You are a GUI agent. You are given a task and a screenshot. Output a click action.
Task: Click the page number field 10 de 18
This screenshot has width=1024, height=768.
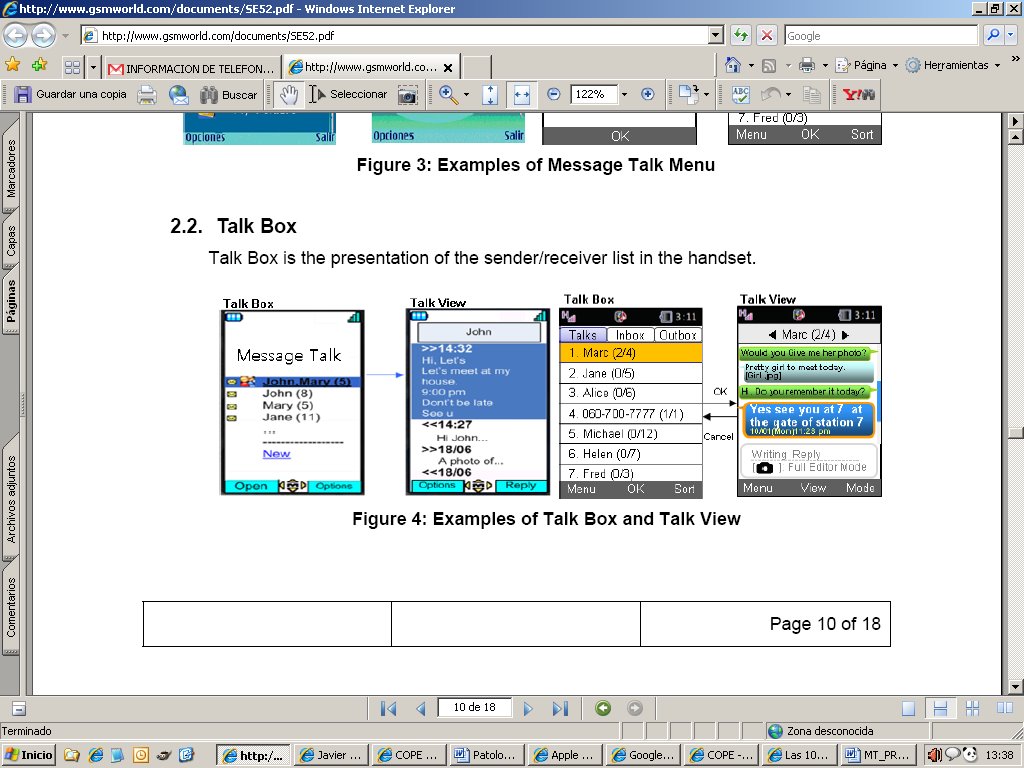[475, 707]
